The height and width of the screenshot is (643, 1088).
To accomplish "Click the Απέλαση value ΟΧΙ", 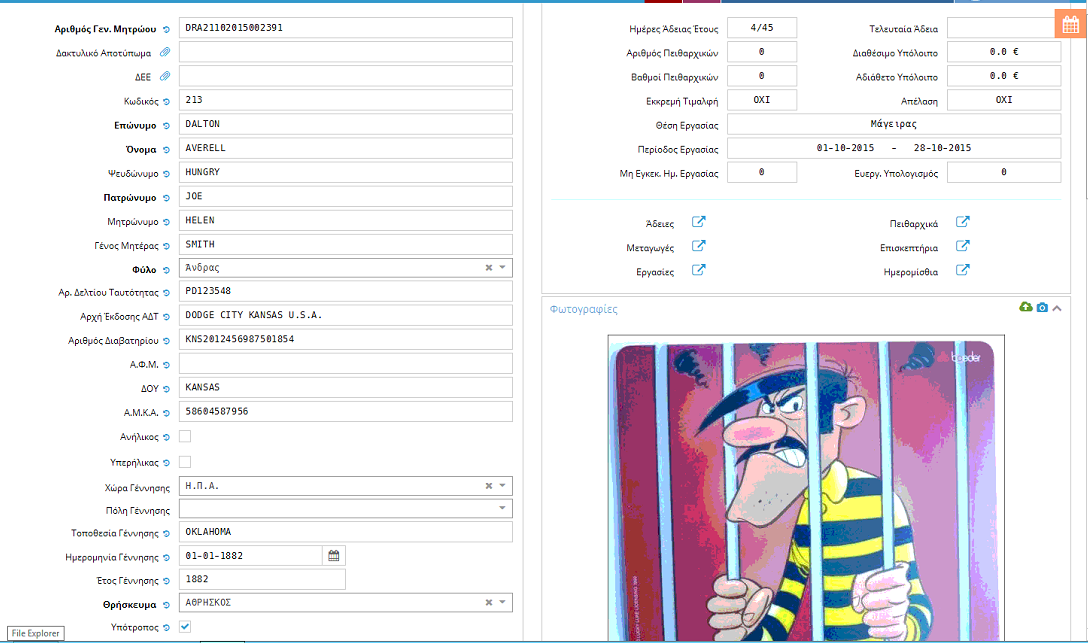I will (x=1004, y=100).
